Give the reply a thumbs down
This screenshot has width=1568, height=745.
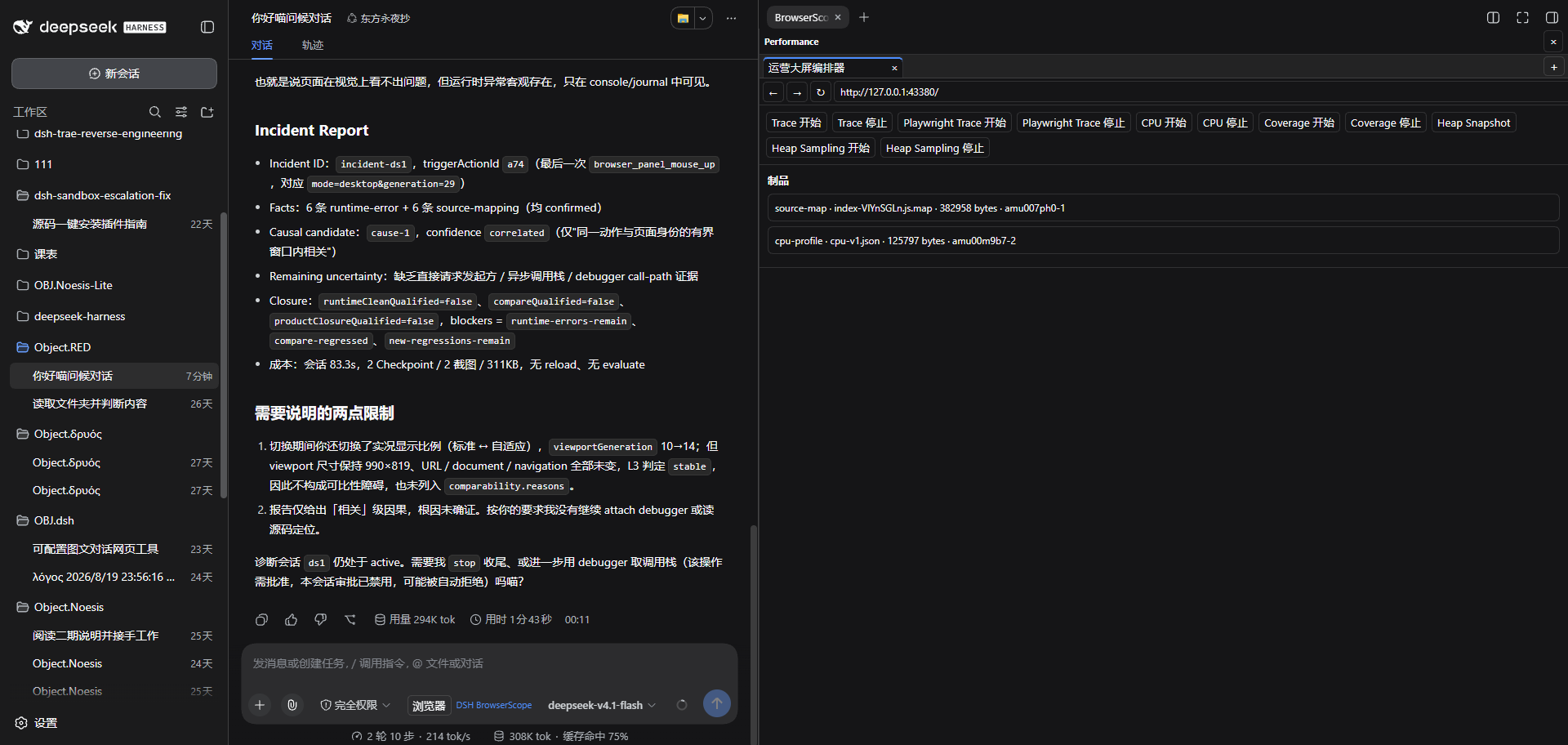320,620
